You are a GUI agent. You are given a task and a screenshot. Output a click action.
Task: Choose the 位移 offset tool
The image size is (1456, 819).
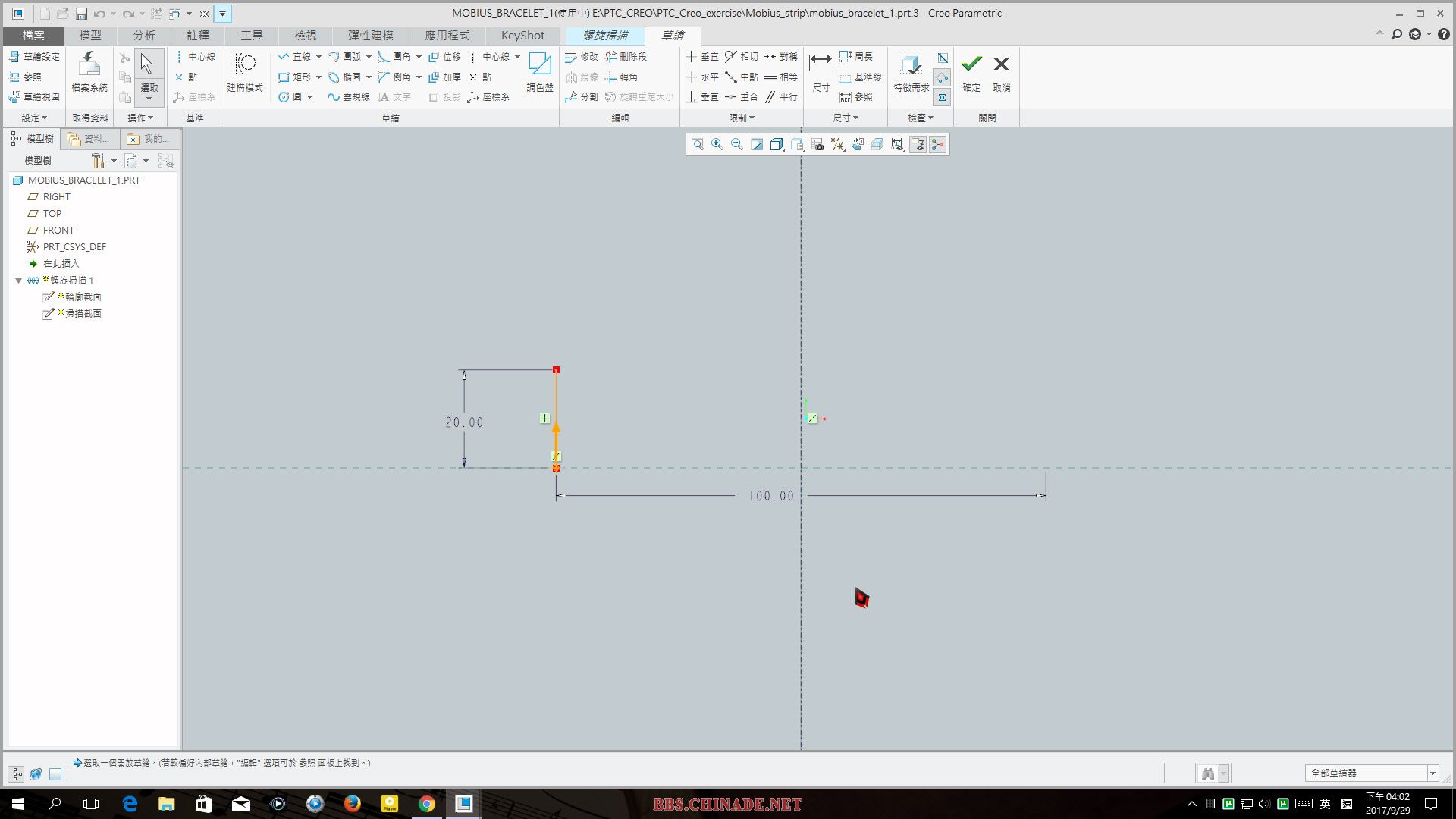[x=445, y=57]
